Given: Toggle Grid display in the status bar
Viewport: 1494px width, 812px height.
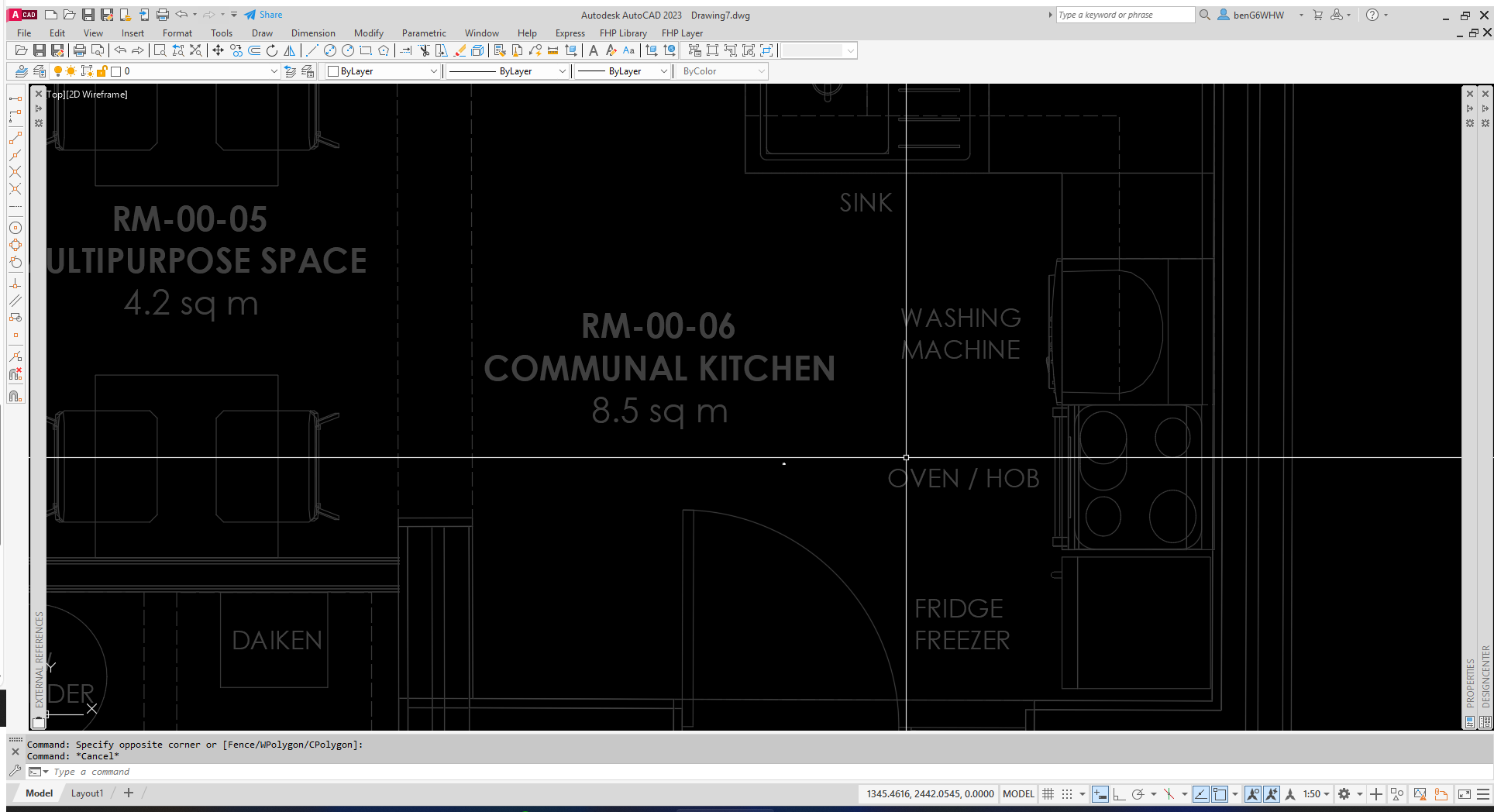Looking at the screenshot, I should point(1049,793).
